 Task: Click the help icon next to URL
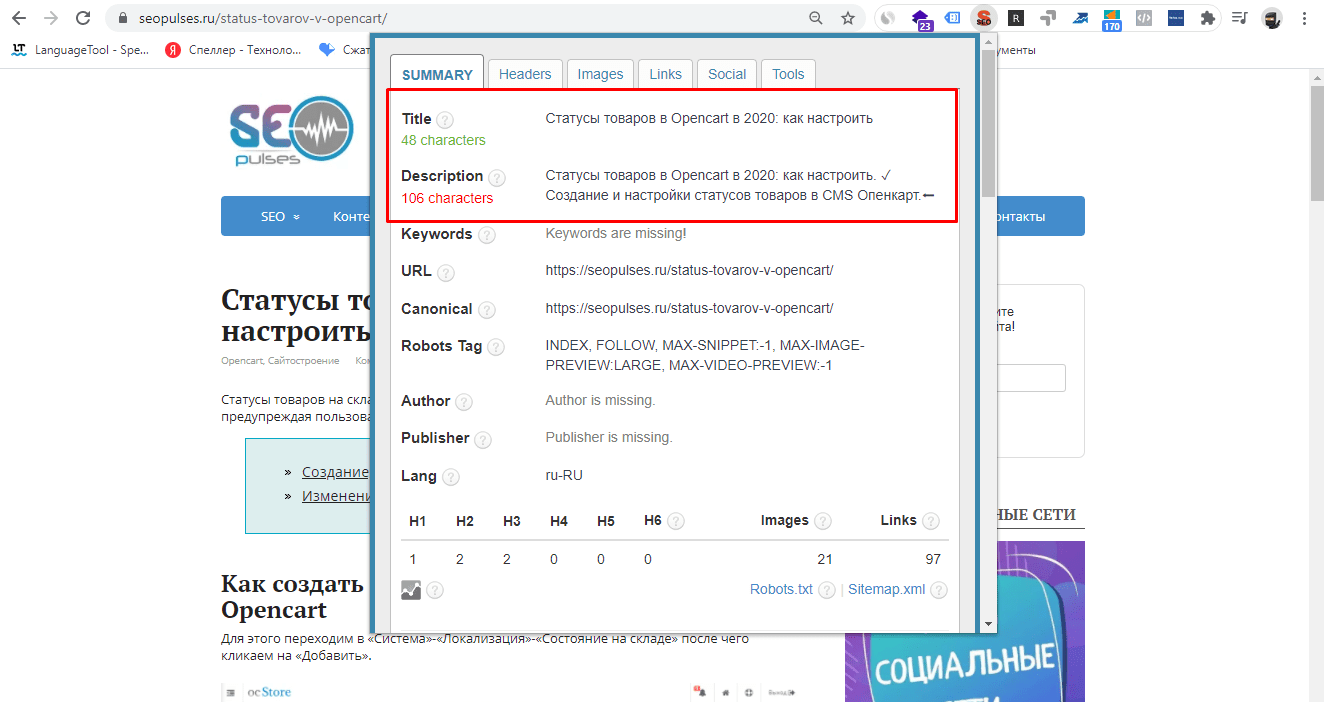tap(446, 272)
